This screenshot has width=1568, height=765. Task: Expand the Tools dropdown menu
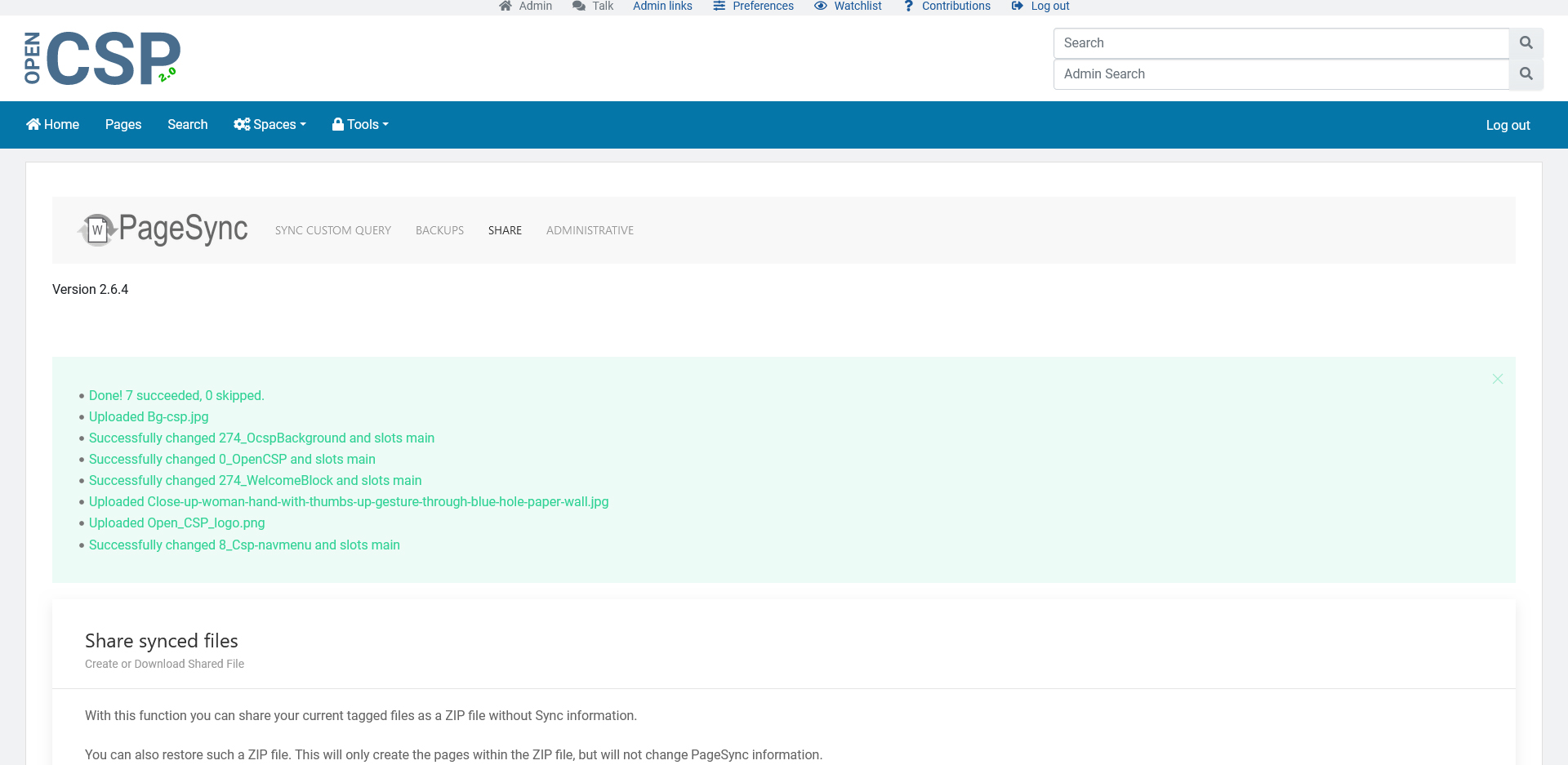coord(360,125)
